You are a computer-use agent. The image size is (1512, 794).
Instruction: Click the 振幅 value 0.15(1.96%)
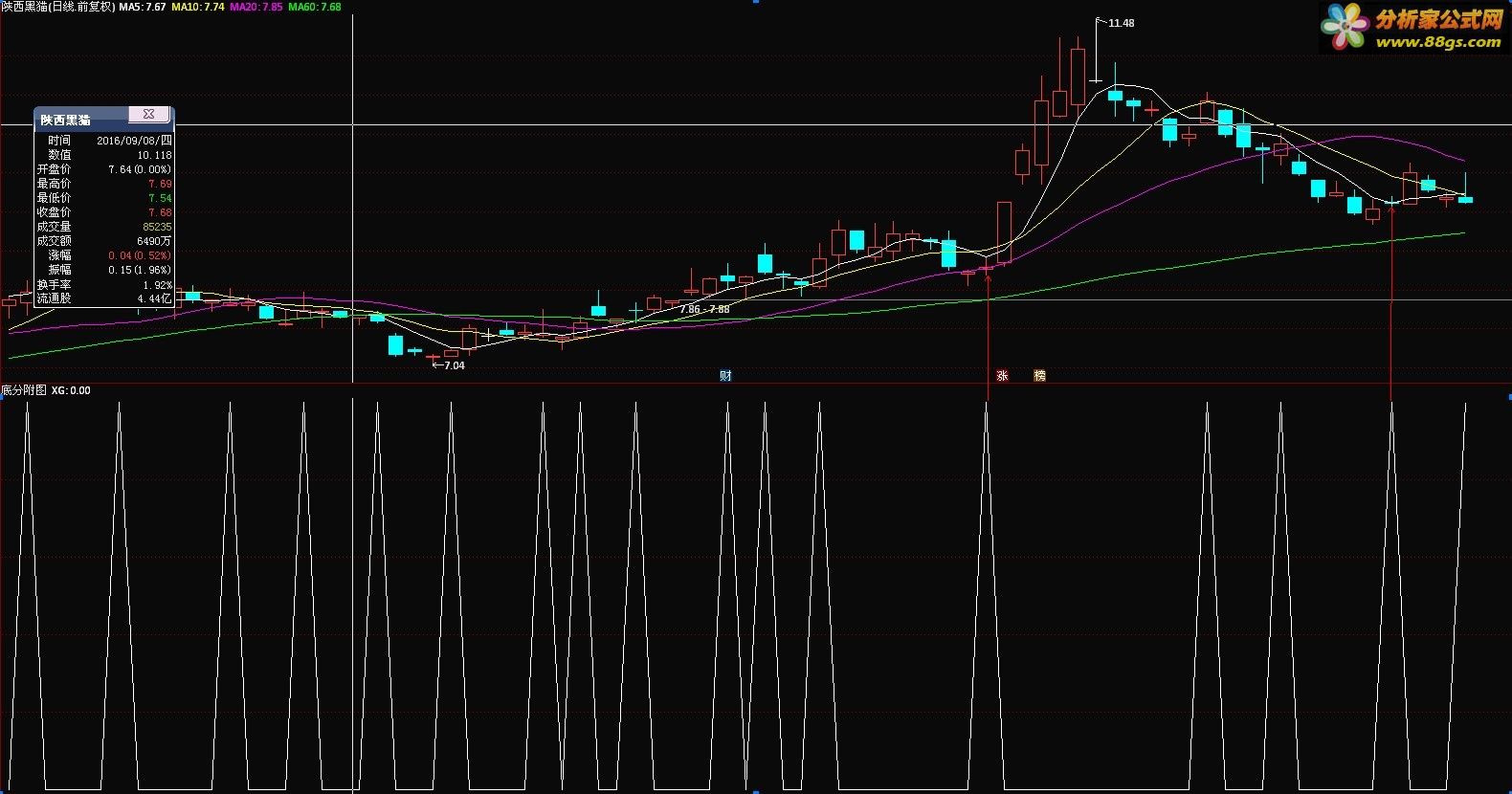pyautogui.click(x=140, y=270)
